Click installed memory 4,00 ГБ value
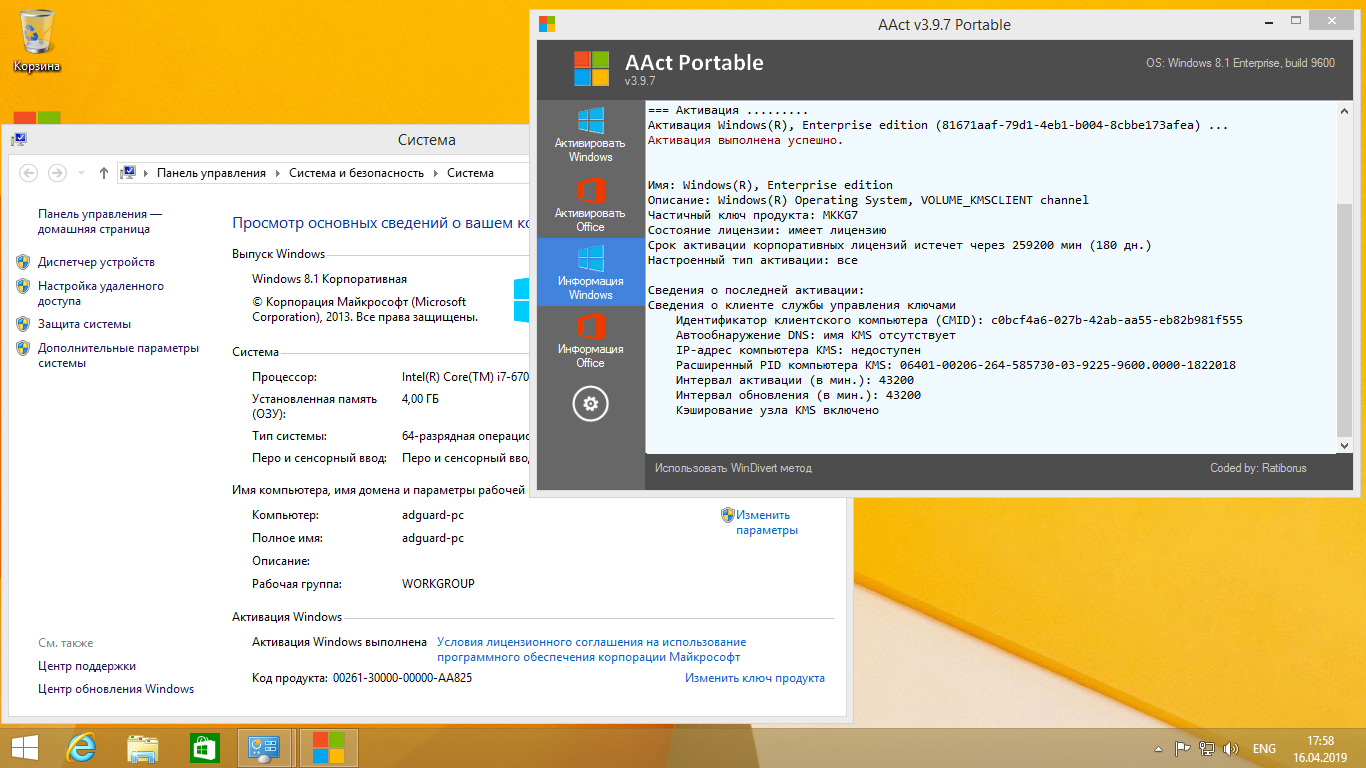 [420, 399]
